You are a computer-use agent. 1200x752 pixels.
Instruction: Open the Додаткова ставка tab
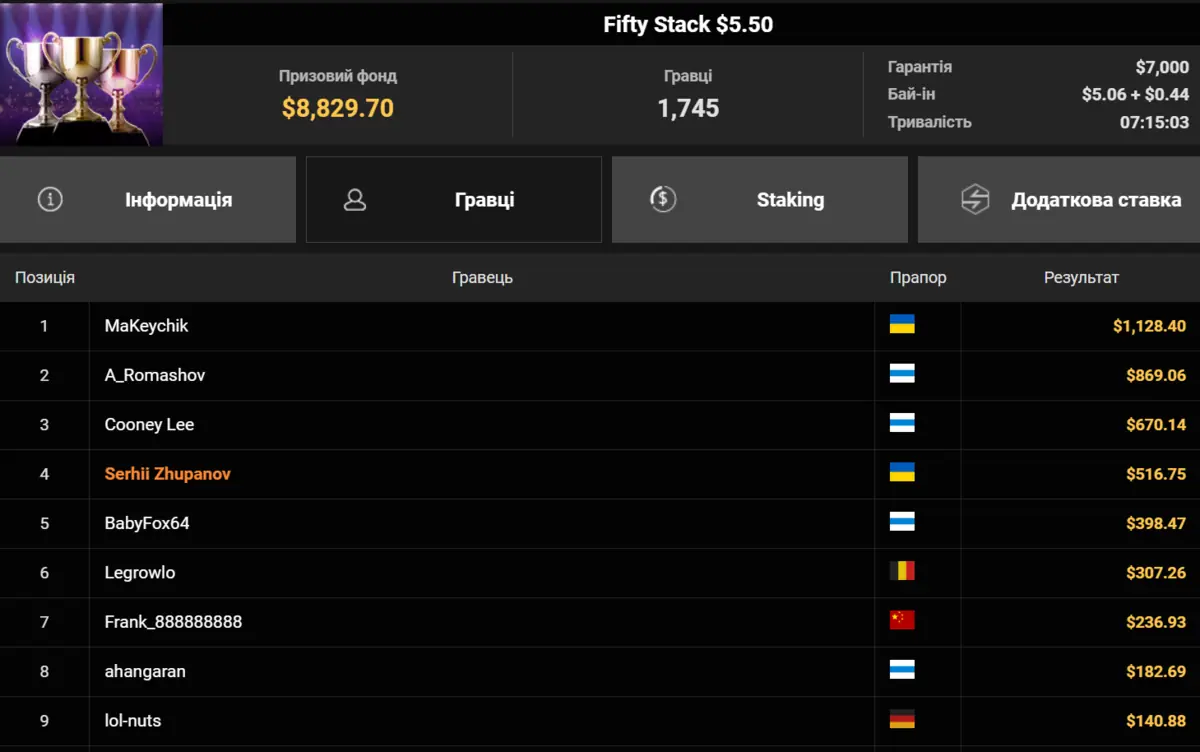pyautogui.click(x=1059, y=199)
